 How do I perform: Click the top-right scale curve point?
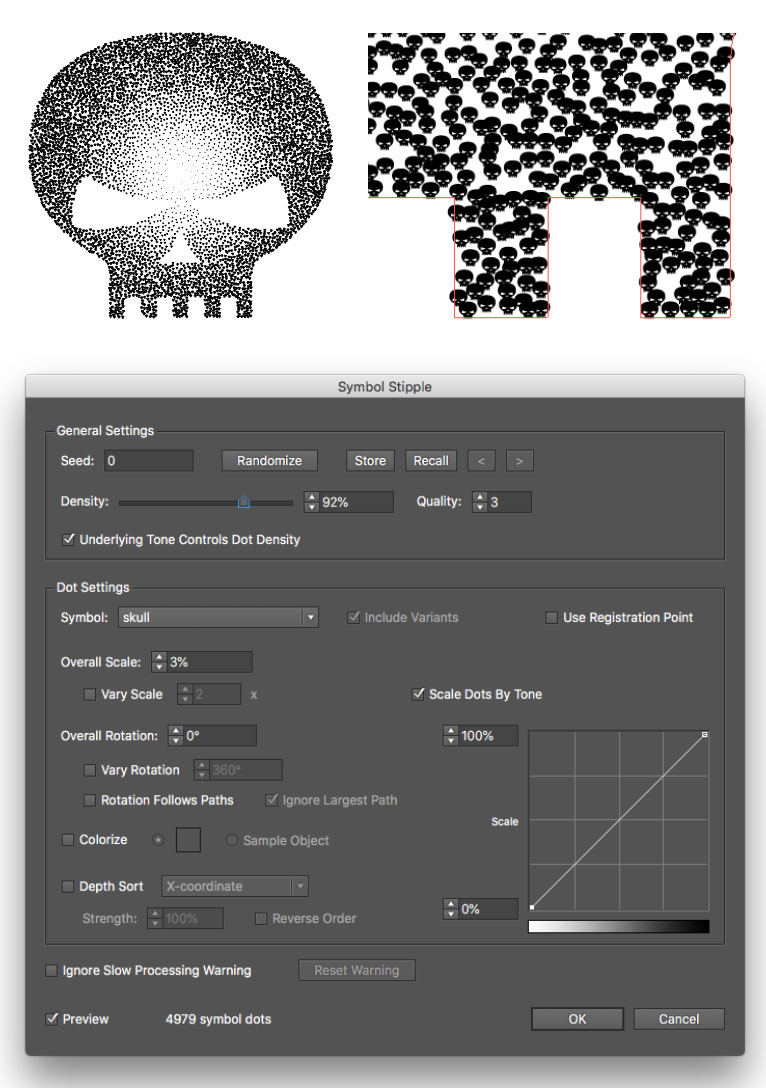click(705, 734)
